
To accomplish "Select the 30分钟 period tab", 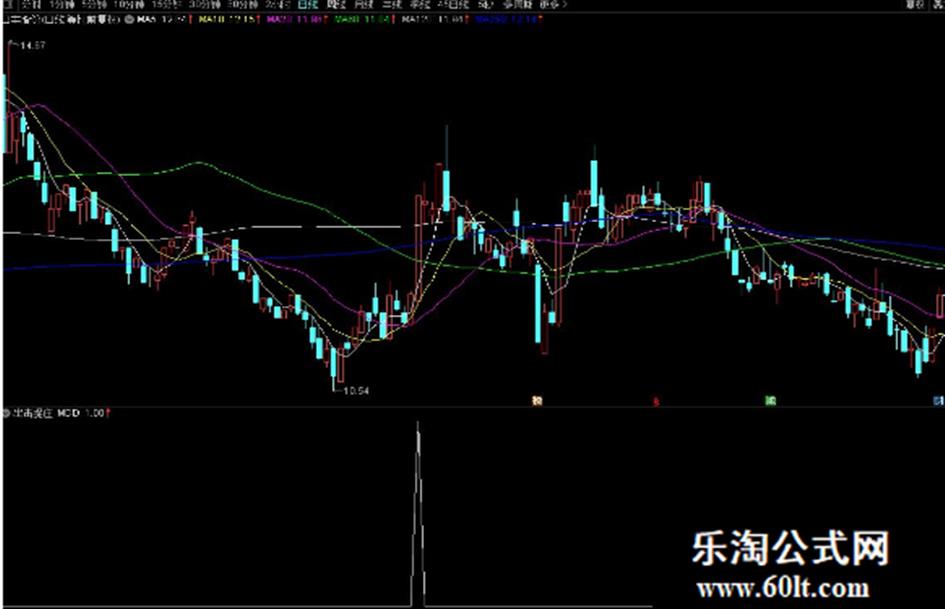I will click(x=204, y=4).
